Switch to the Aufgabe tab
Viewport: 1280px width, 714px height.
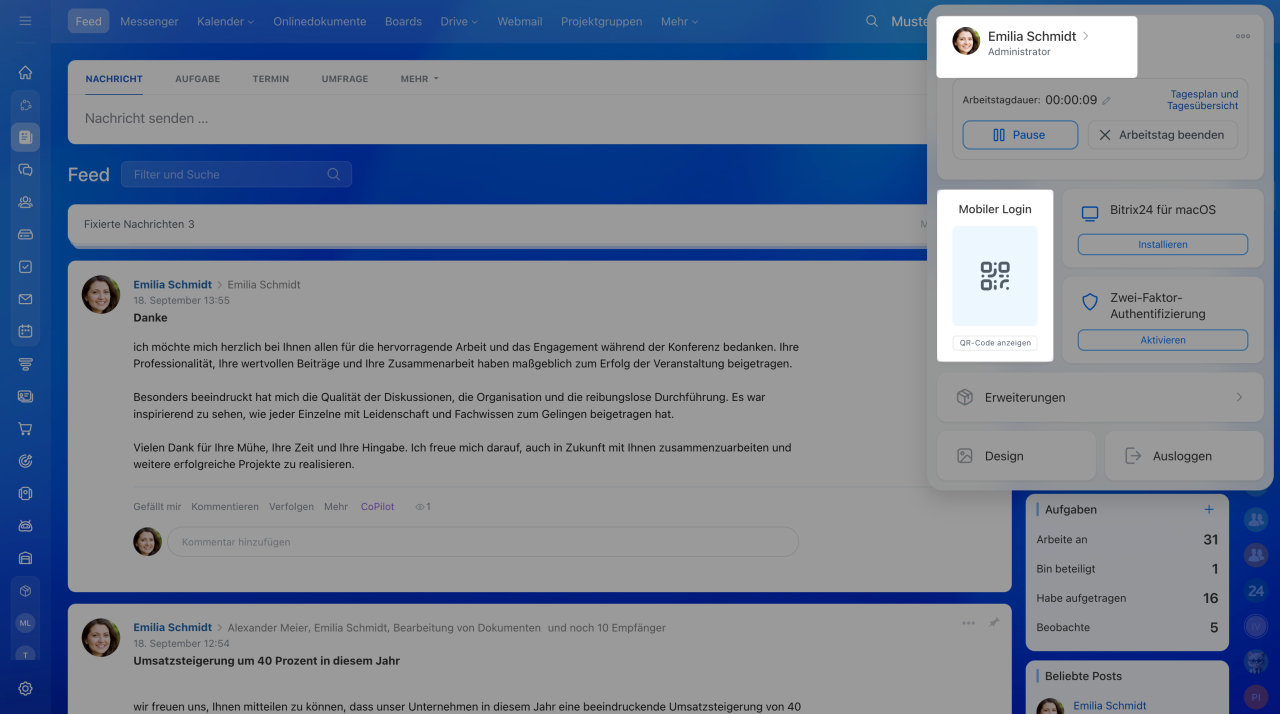click(x=197, y=79)
